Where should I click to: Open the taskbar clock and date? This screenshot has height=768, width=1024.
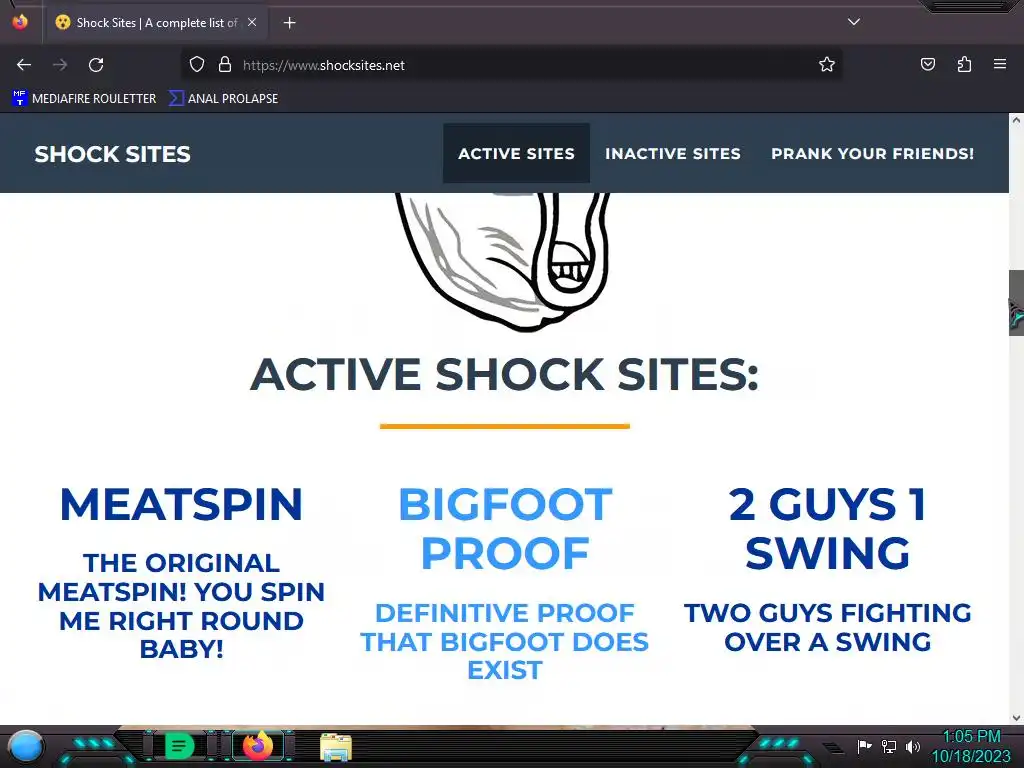971,746
